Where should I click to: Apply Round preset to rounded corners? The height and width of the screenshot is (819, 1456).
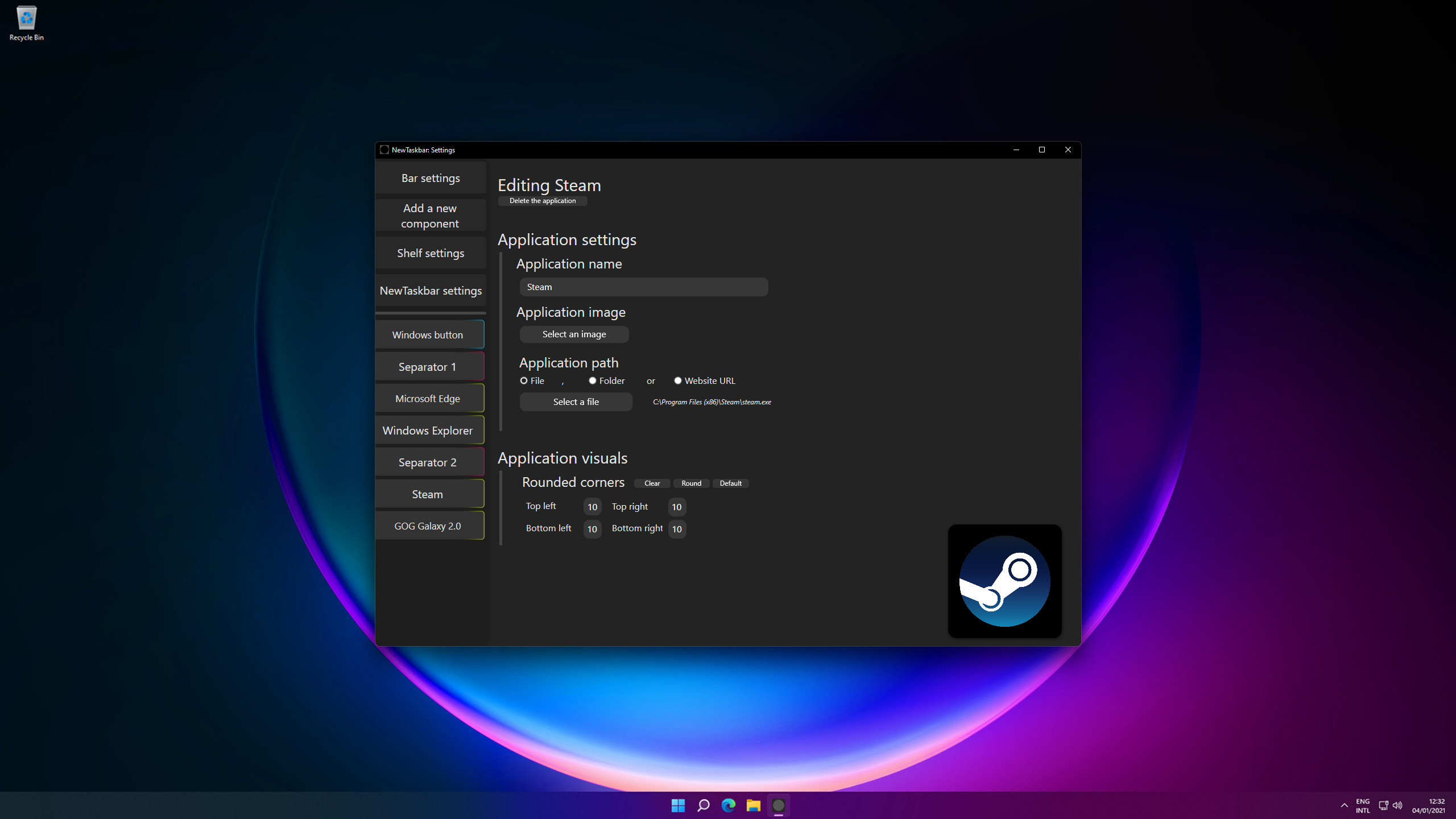tap(690, 483)
